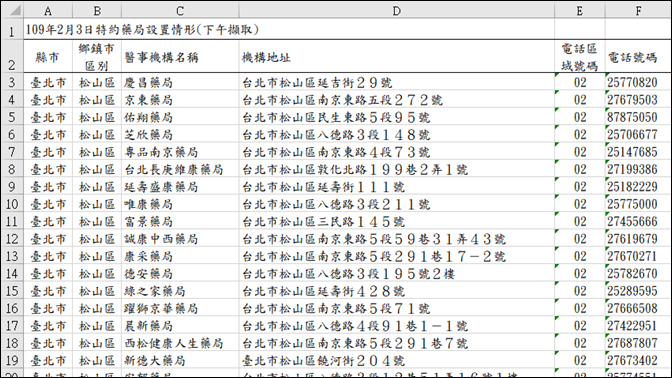The image size is (672, 378).
Task: Select the cell '誠康中西藥局'
Action: [x=180, y=239]
